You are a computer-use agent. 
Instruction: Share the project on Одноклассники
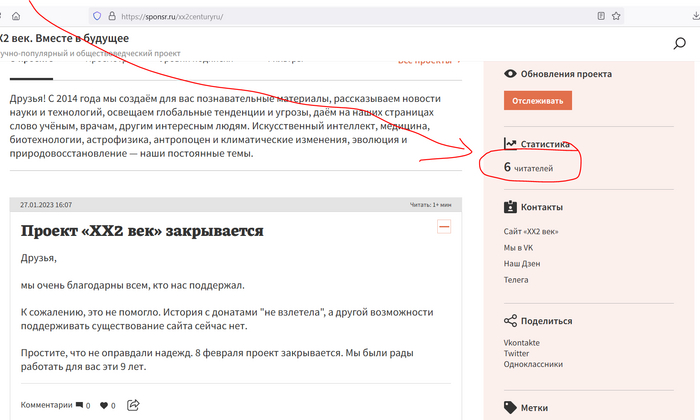pos(533,364)
